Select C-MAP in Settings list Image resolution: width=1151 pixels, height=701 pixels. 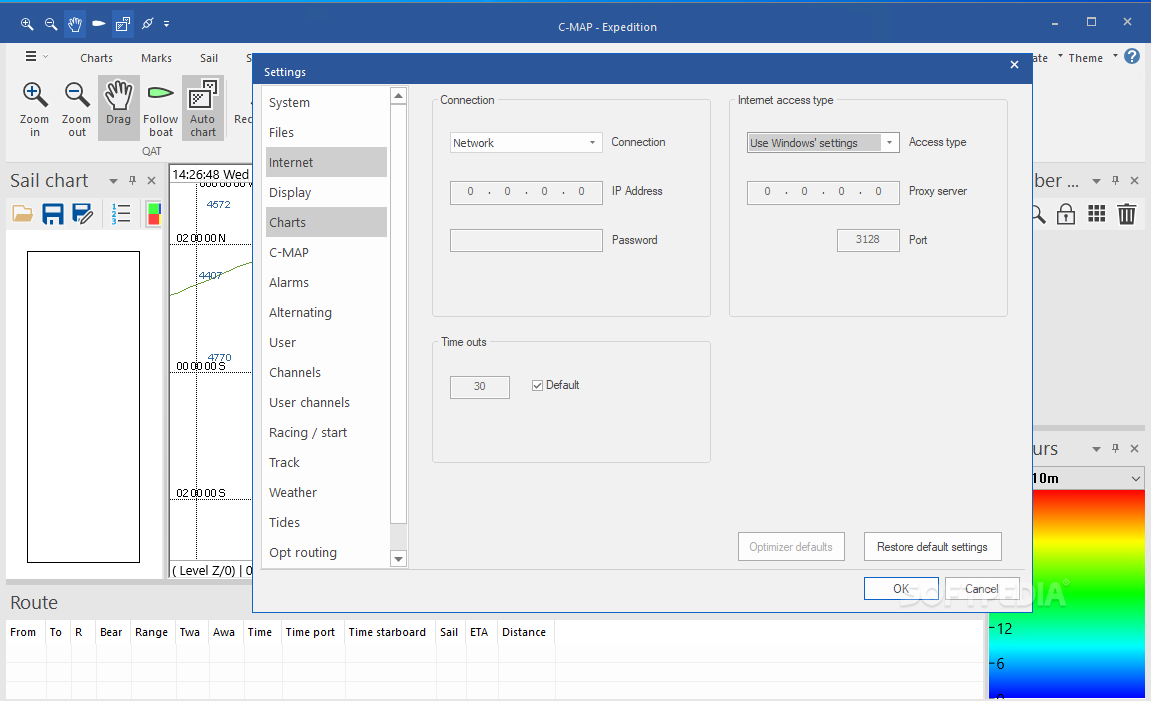pyautogui.click(x=326, y=253)
